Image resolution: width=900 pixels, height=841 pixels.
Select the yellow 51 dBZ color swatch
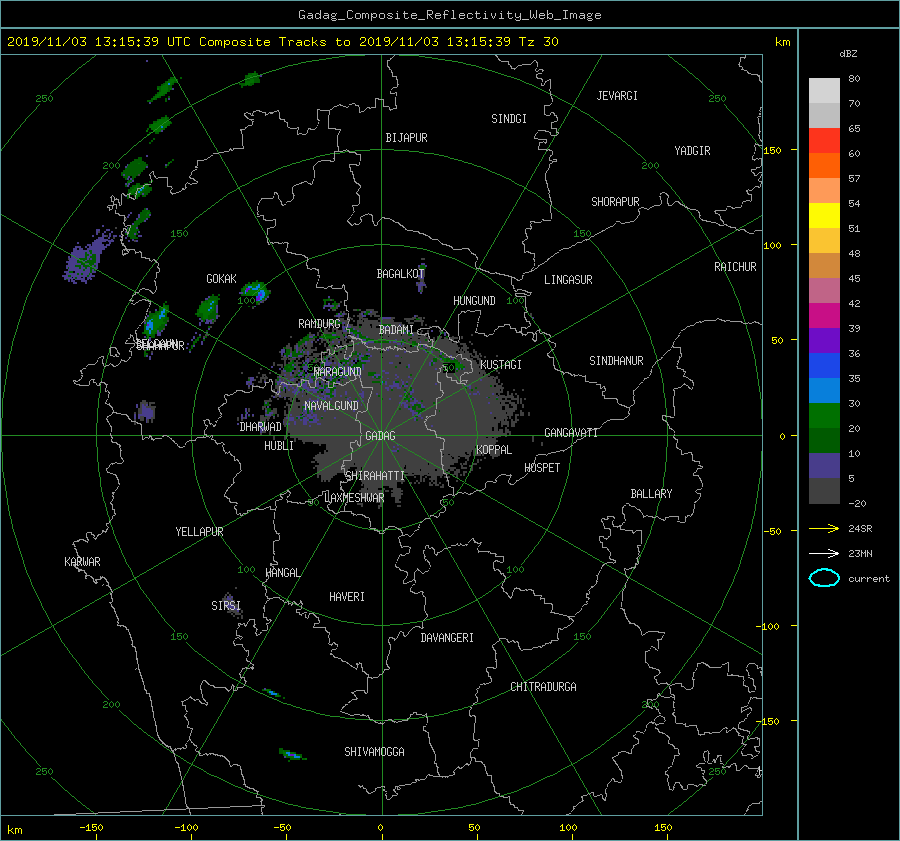[824, 215]
